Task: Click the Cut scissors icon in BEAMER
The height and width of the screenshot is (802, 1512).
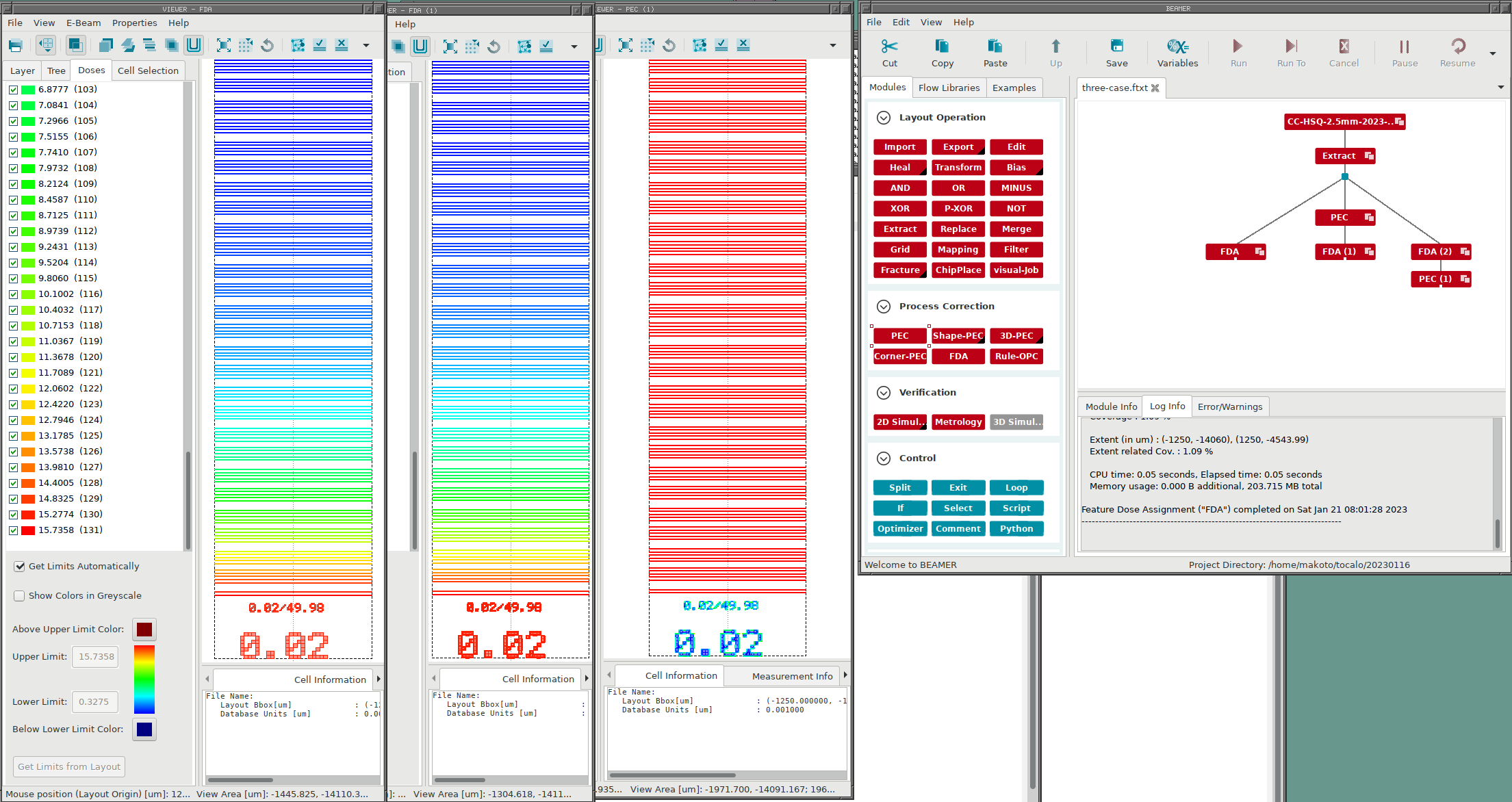Action: pos(890,46)
